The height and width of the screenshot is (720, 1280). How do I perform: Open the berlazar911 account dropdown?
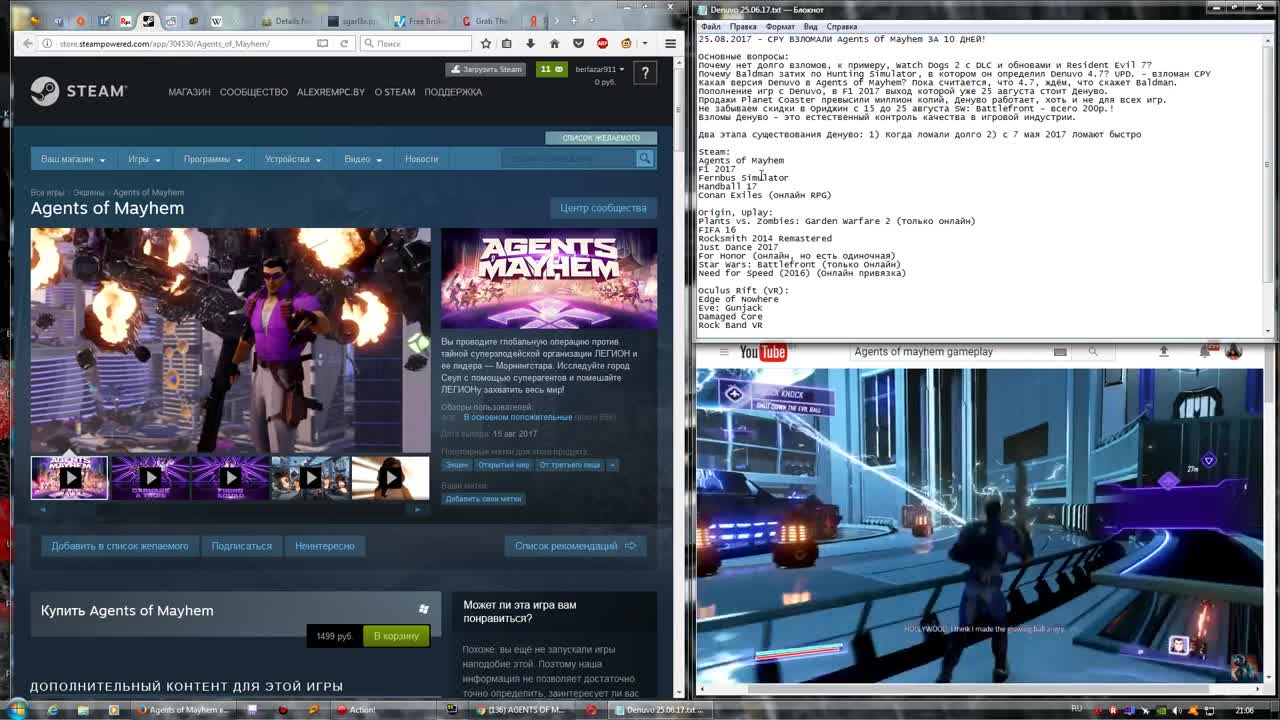[600, 69]
